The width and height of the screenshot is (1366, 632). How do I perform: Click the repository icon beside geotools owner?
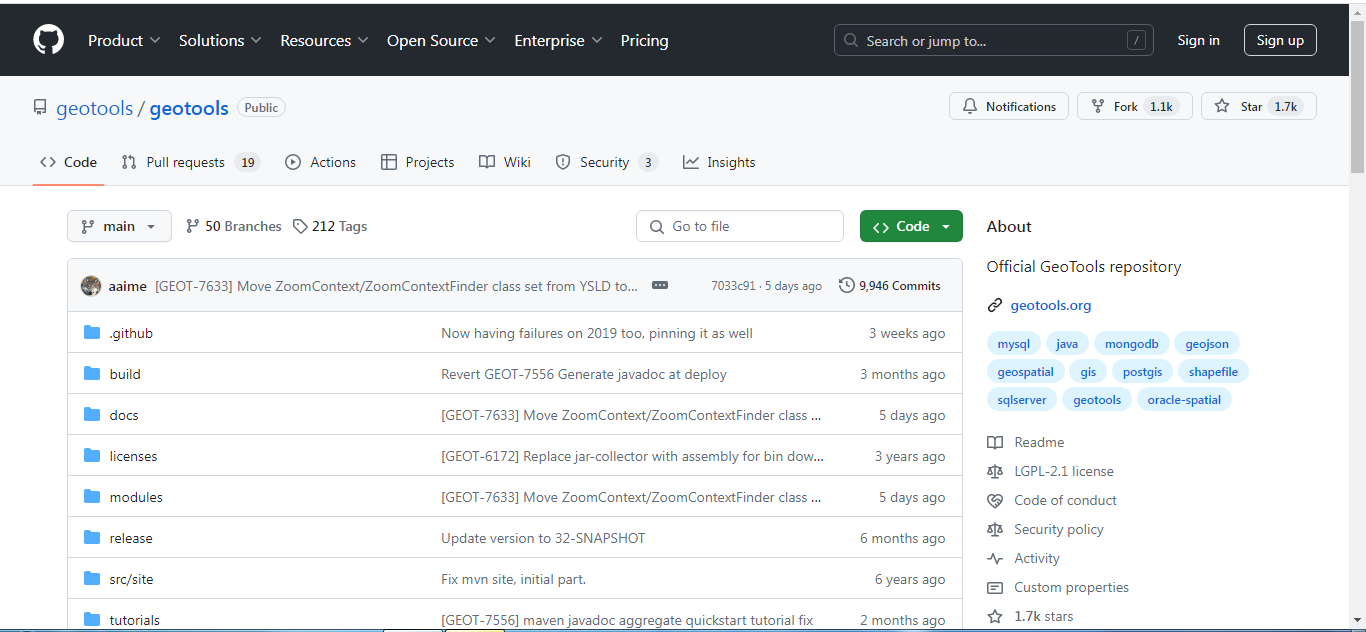click(40, 108)
